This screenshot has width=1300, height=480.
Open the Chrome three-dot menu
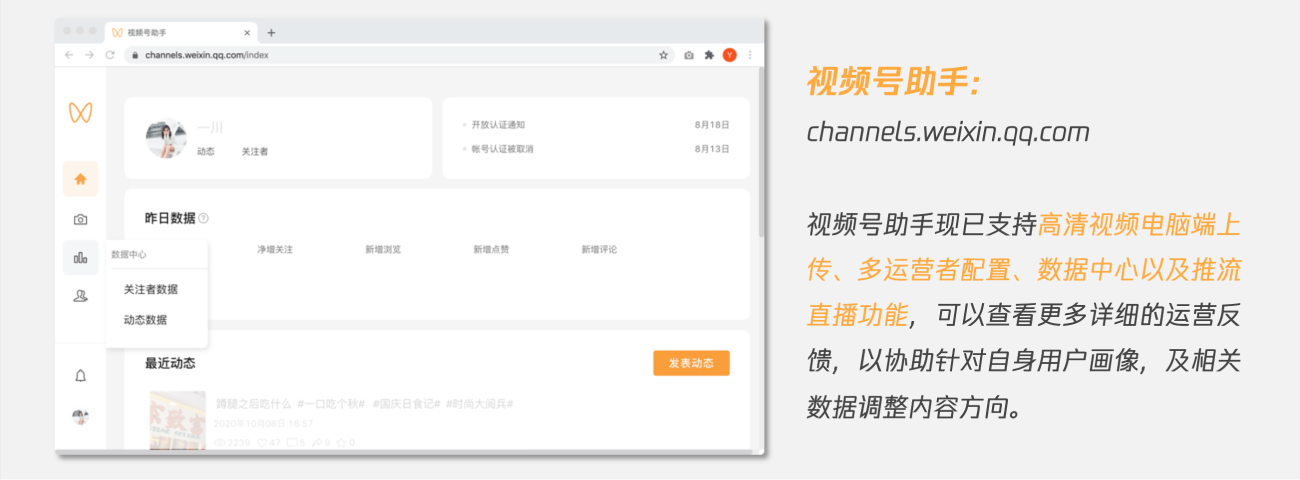750,55
